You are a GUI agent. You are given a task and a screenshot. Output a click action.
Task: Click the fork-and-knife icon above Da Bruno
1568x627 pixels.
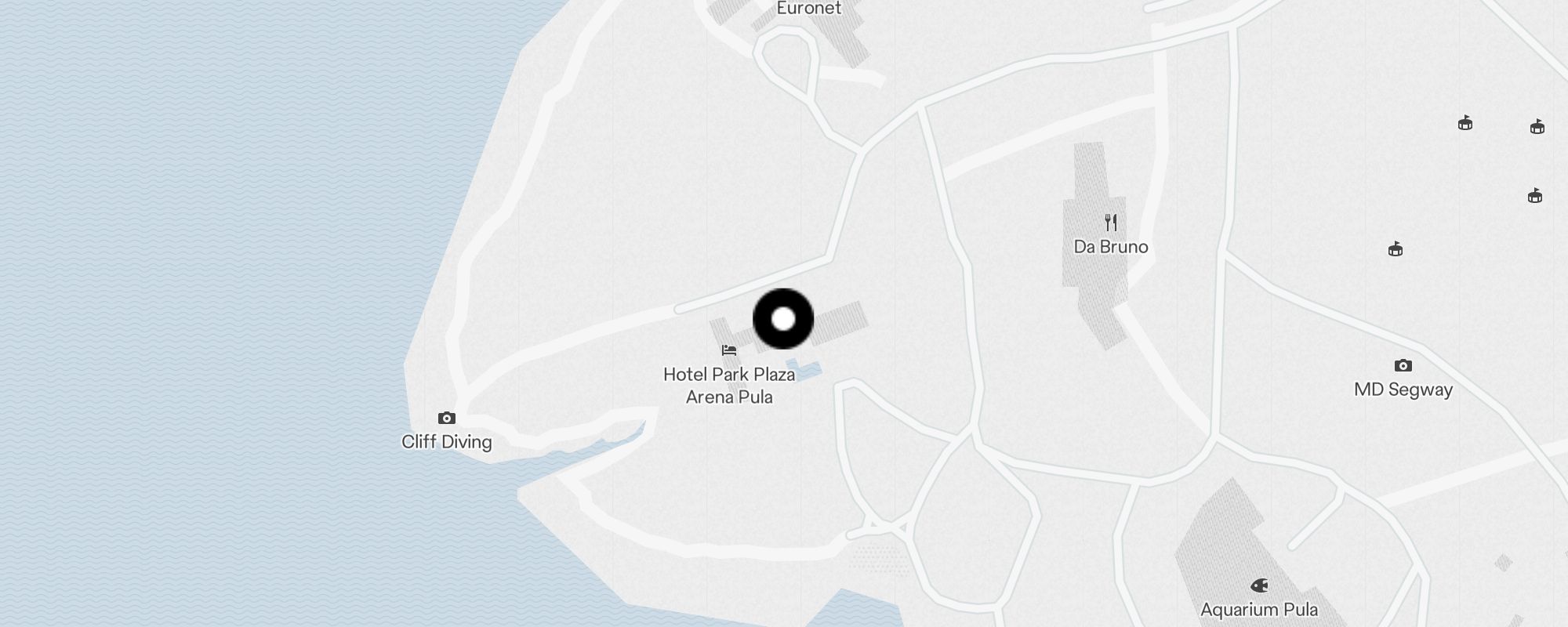pos(1111,223)
